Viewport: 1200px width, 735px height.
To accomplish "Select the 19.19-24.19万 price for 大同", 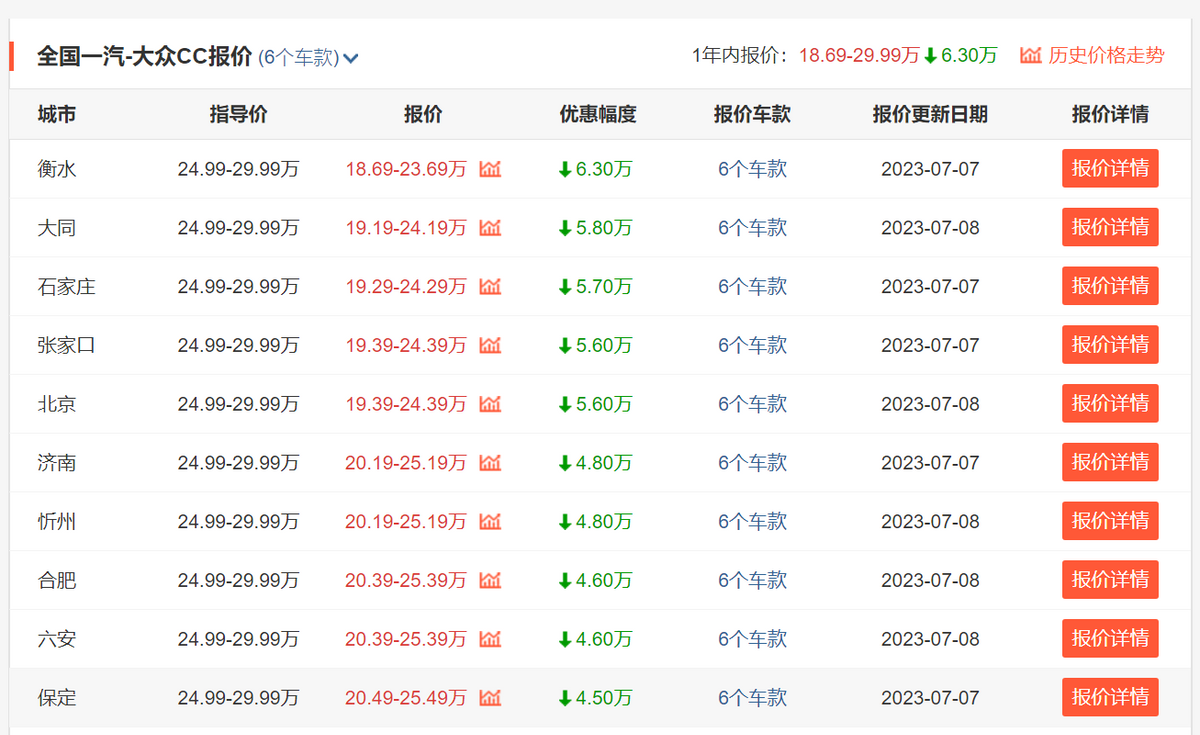I will pyautogui.click(x=406, y=228).
